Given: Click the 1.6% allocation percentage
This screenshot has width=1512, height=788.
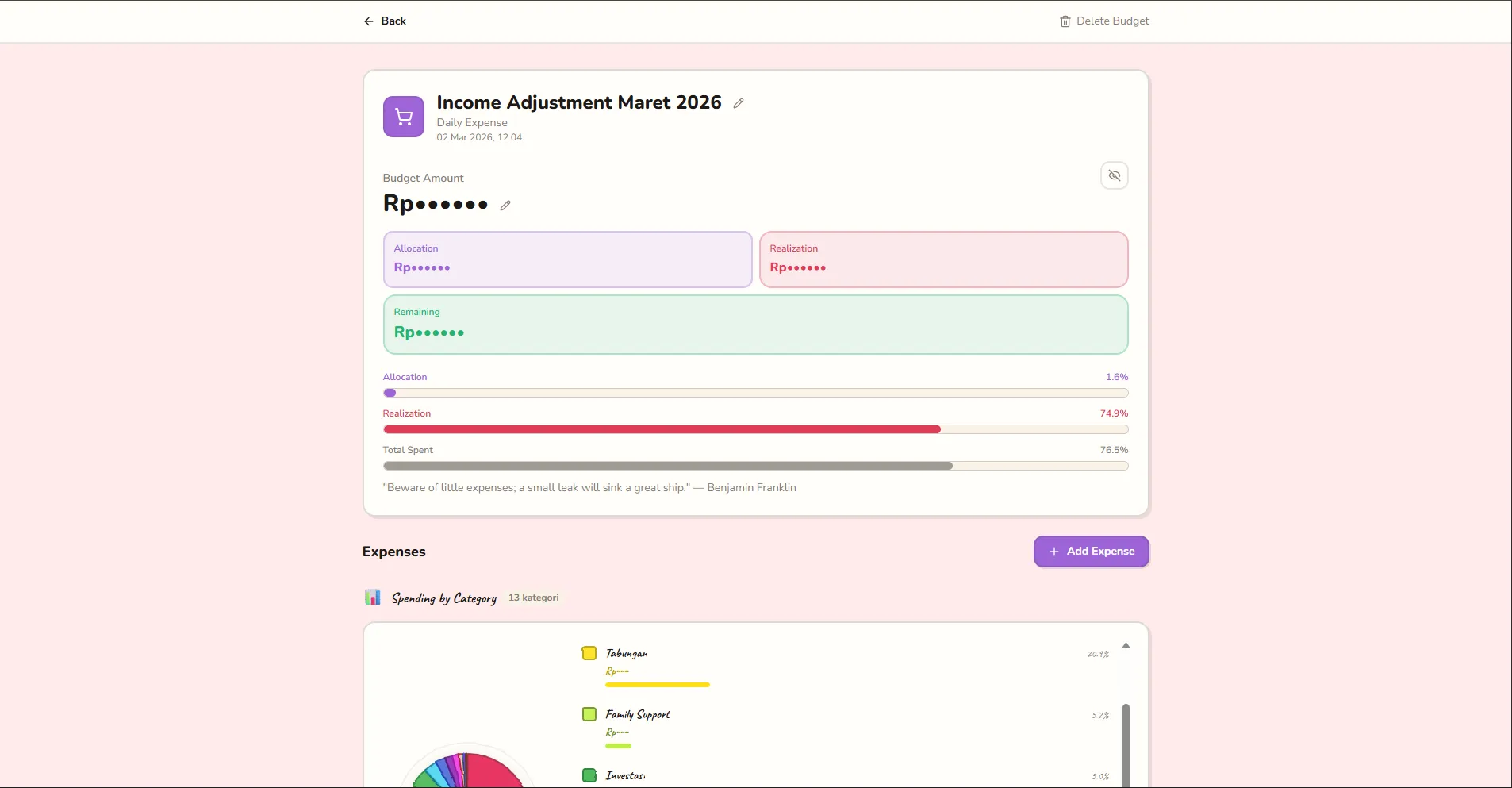Looking at the screenshot, I should (1117, 377).
